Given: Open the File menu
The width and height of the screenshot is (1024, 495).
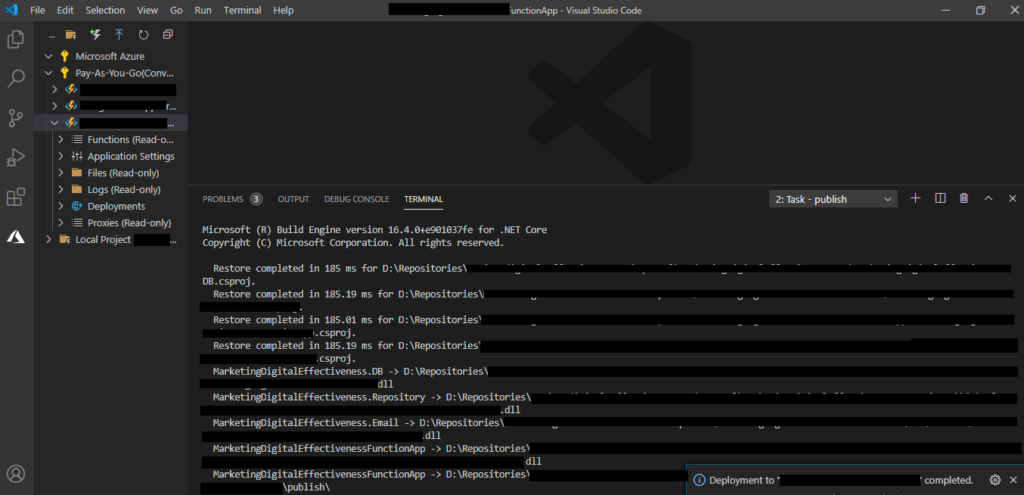Looking at the screenshot, I should pos(38,10).
